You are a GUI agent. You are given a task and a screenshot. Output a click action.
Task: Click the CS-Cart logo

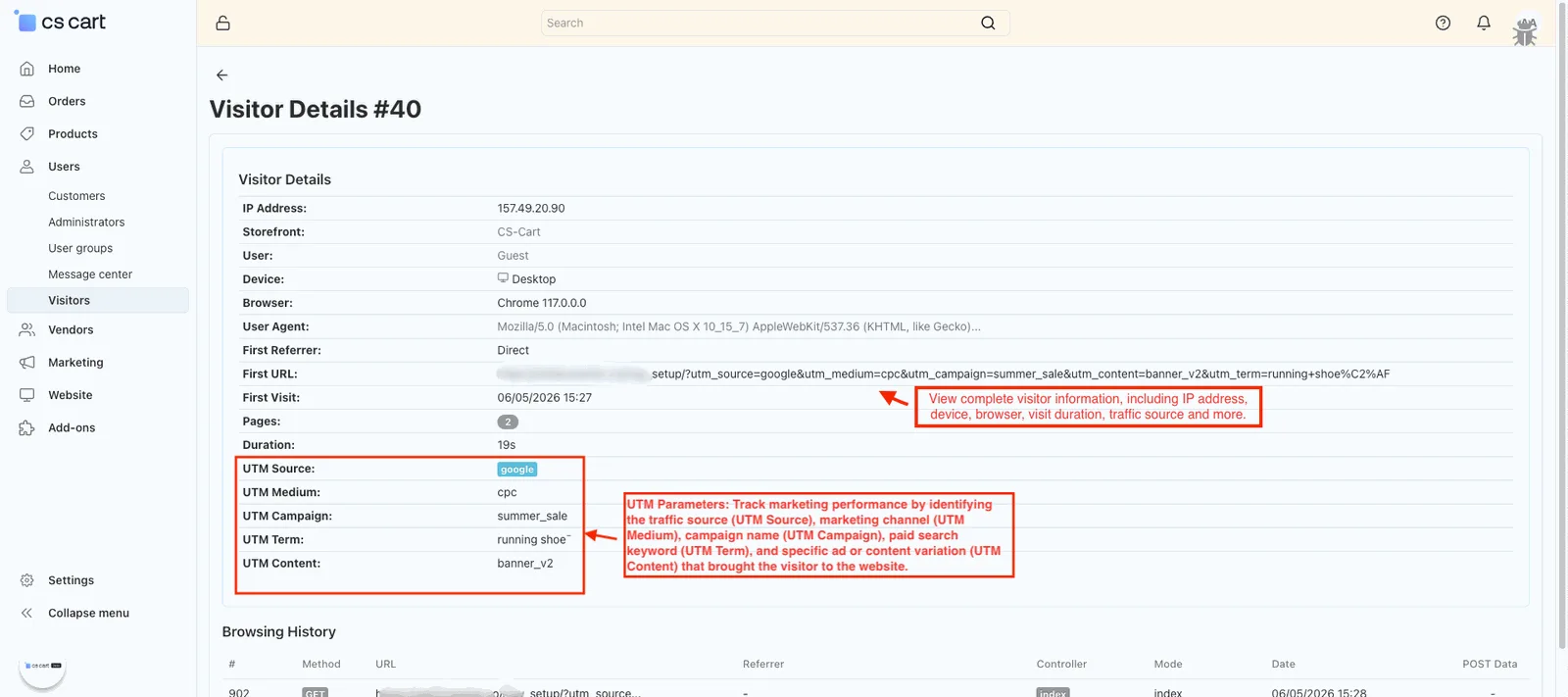[61, 22]
